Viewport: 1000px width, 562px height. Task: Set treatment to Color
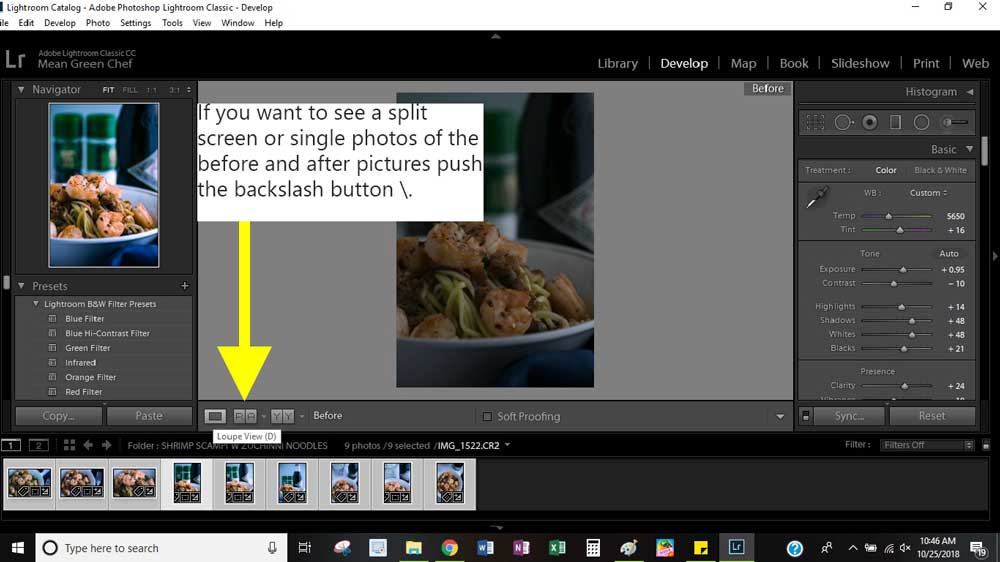pyautogui.click(x=885, y=170)
